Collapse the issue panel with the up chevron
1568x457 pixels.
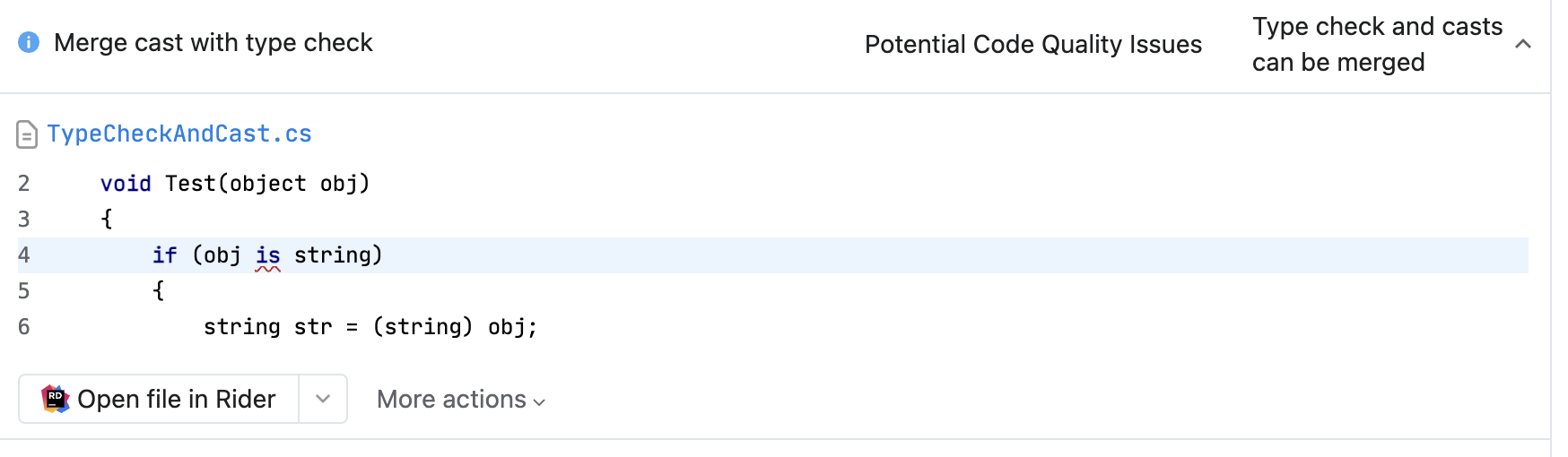1522,44
